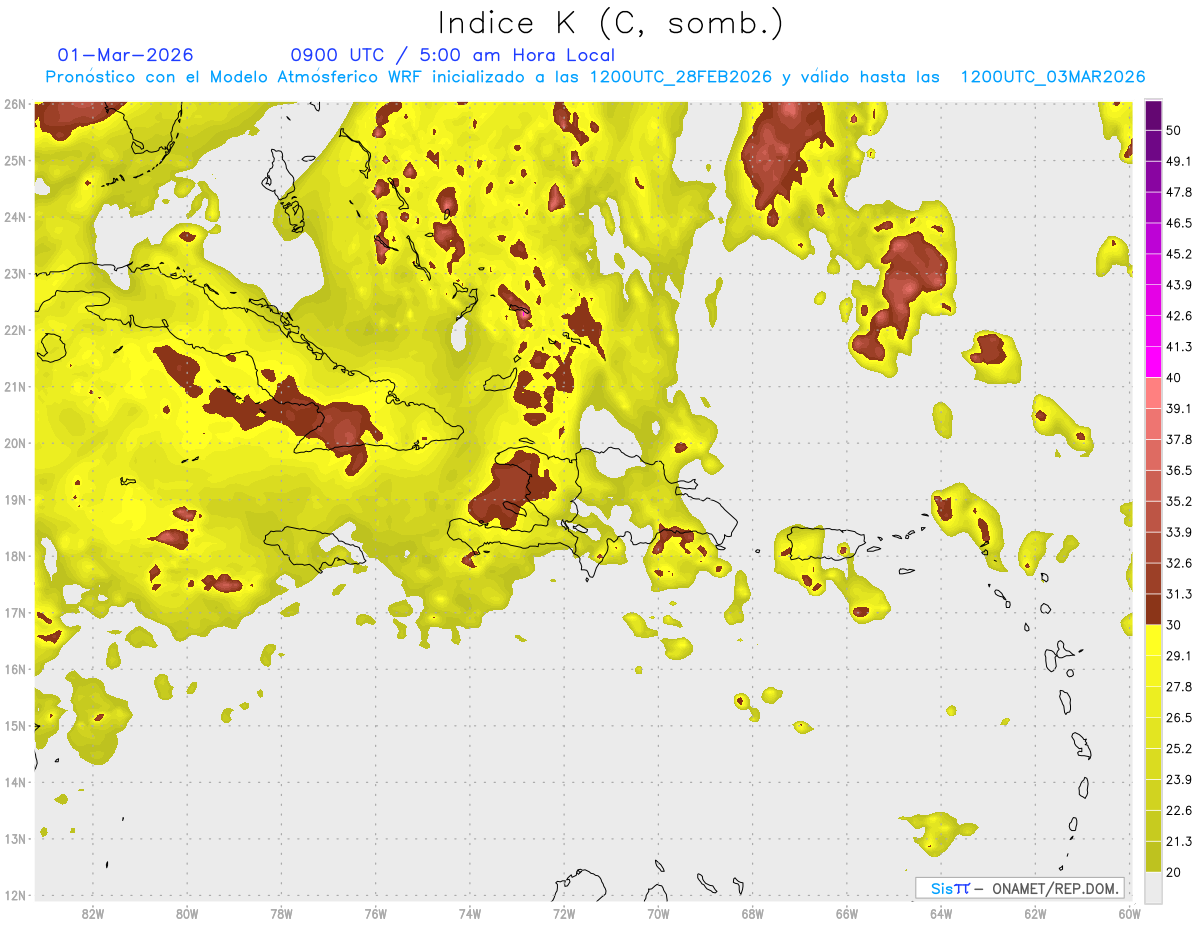This screenshot has height=927, width=1200.
Task: Click the '62W' longitude label
Action: coord(1035,913)
